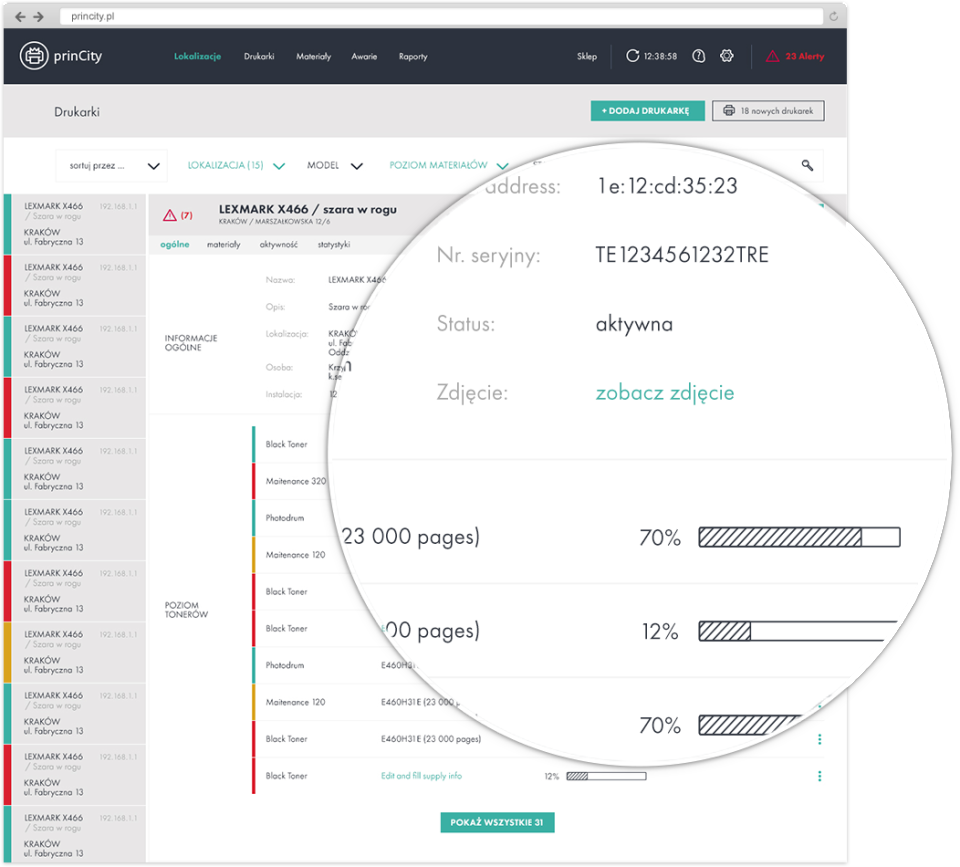Click zobacz zdjęcie link
This screenshot has width=960, height=867.
pyautogui.click(x=665, y=392)
